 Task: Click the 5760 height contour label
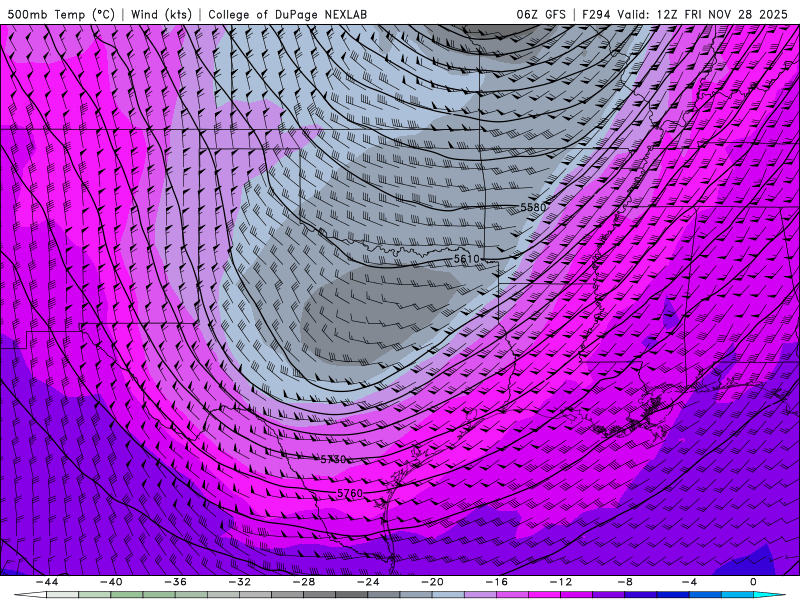coord(350,493)
